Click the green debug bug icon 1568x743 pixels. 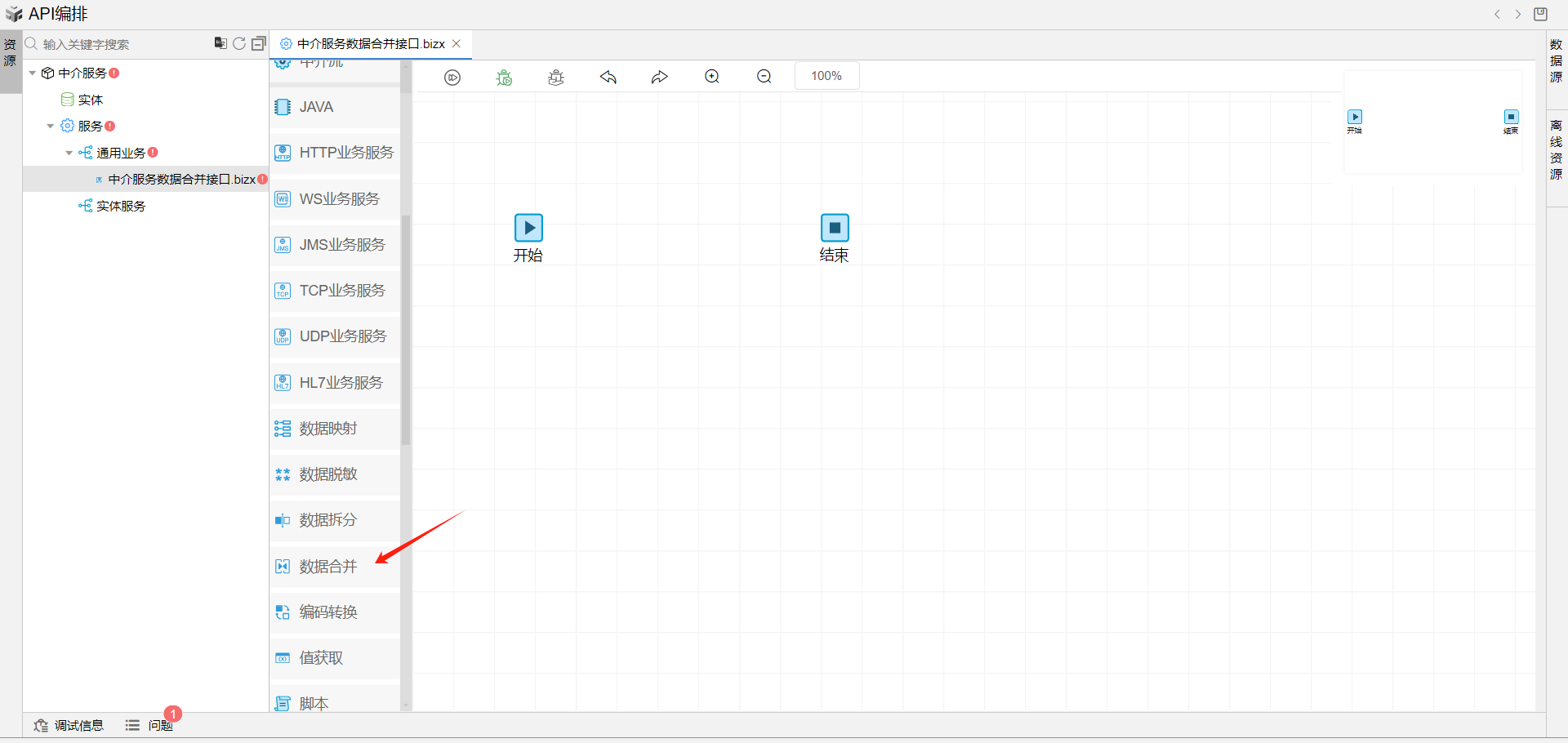pyautogui.click(x=505, y=77)
